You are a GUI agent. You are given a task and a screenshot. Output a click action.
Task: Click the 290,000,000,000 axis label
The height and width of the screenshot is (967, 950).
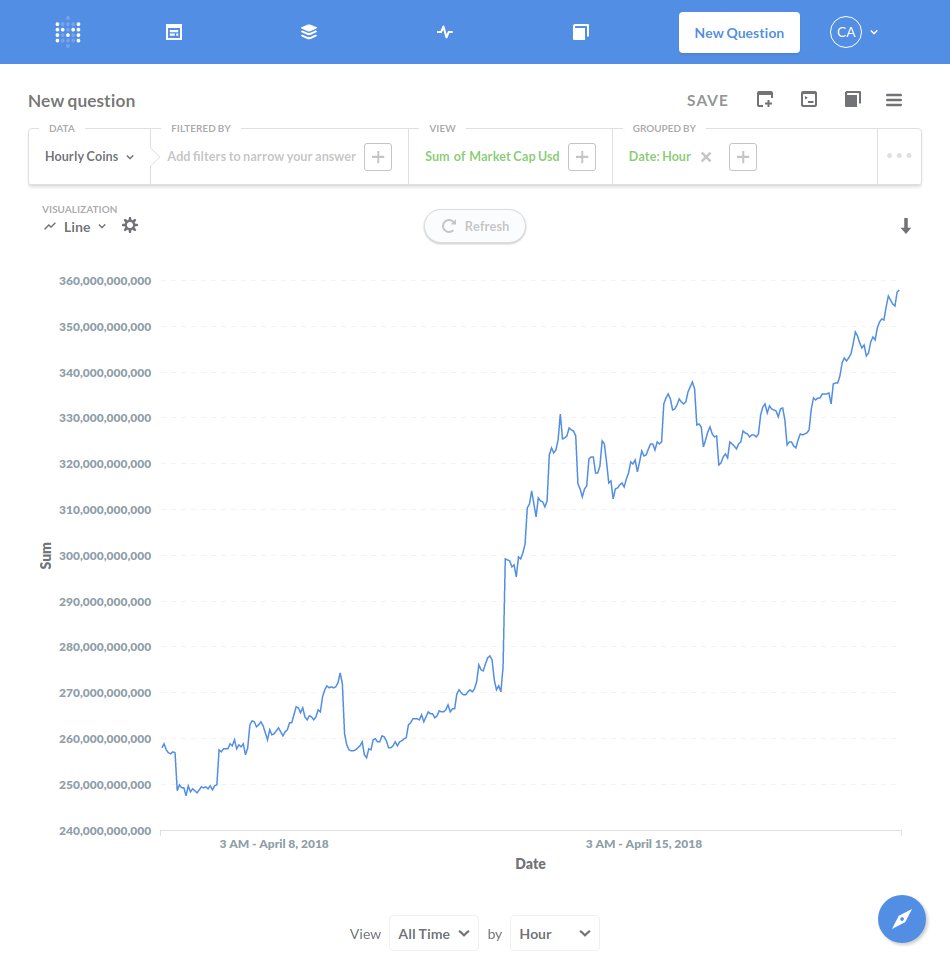[x=105, y=602]
